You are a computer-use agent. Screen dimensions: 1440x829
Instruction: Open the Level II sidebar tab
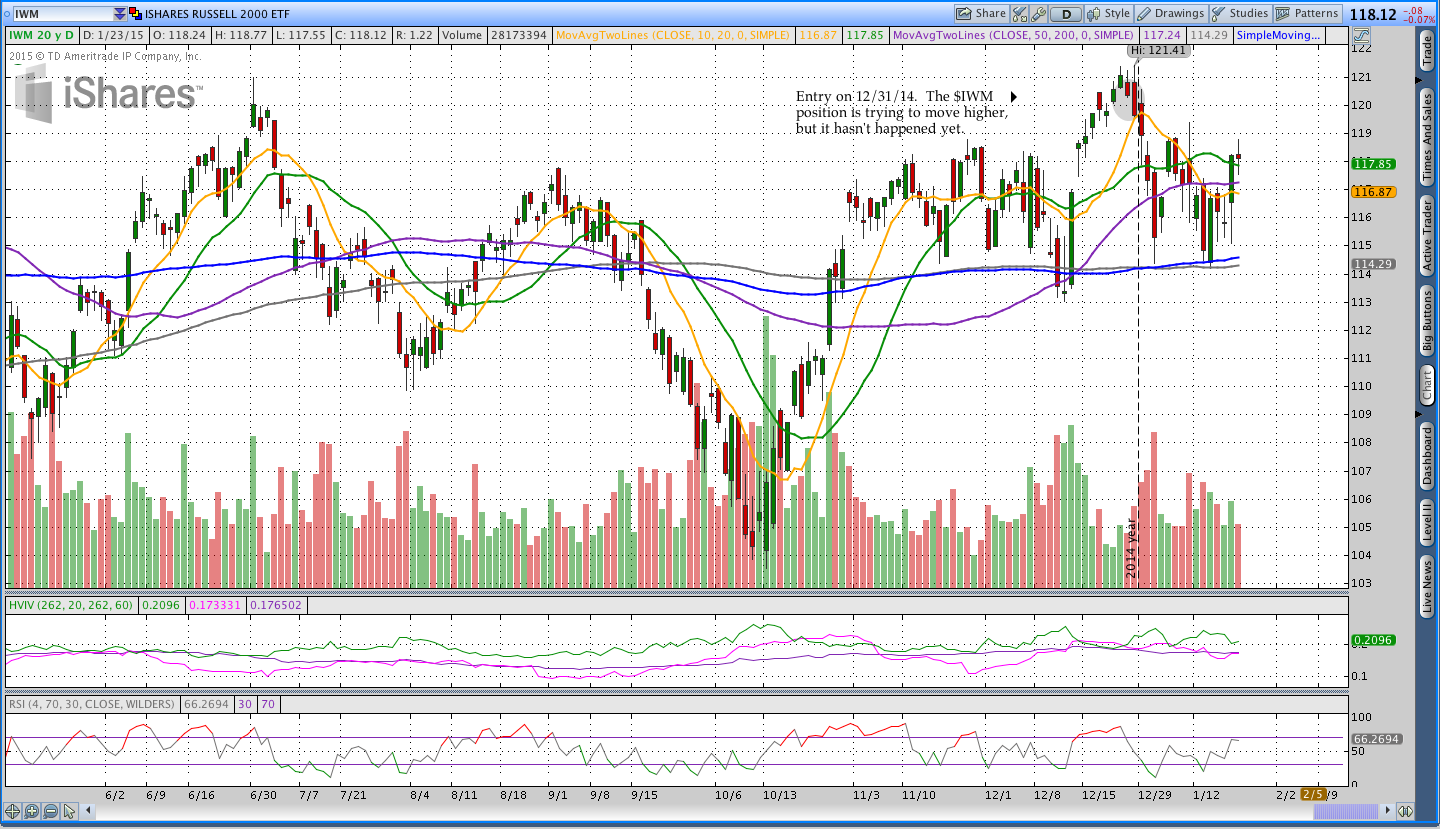[1427, 523]
